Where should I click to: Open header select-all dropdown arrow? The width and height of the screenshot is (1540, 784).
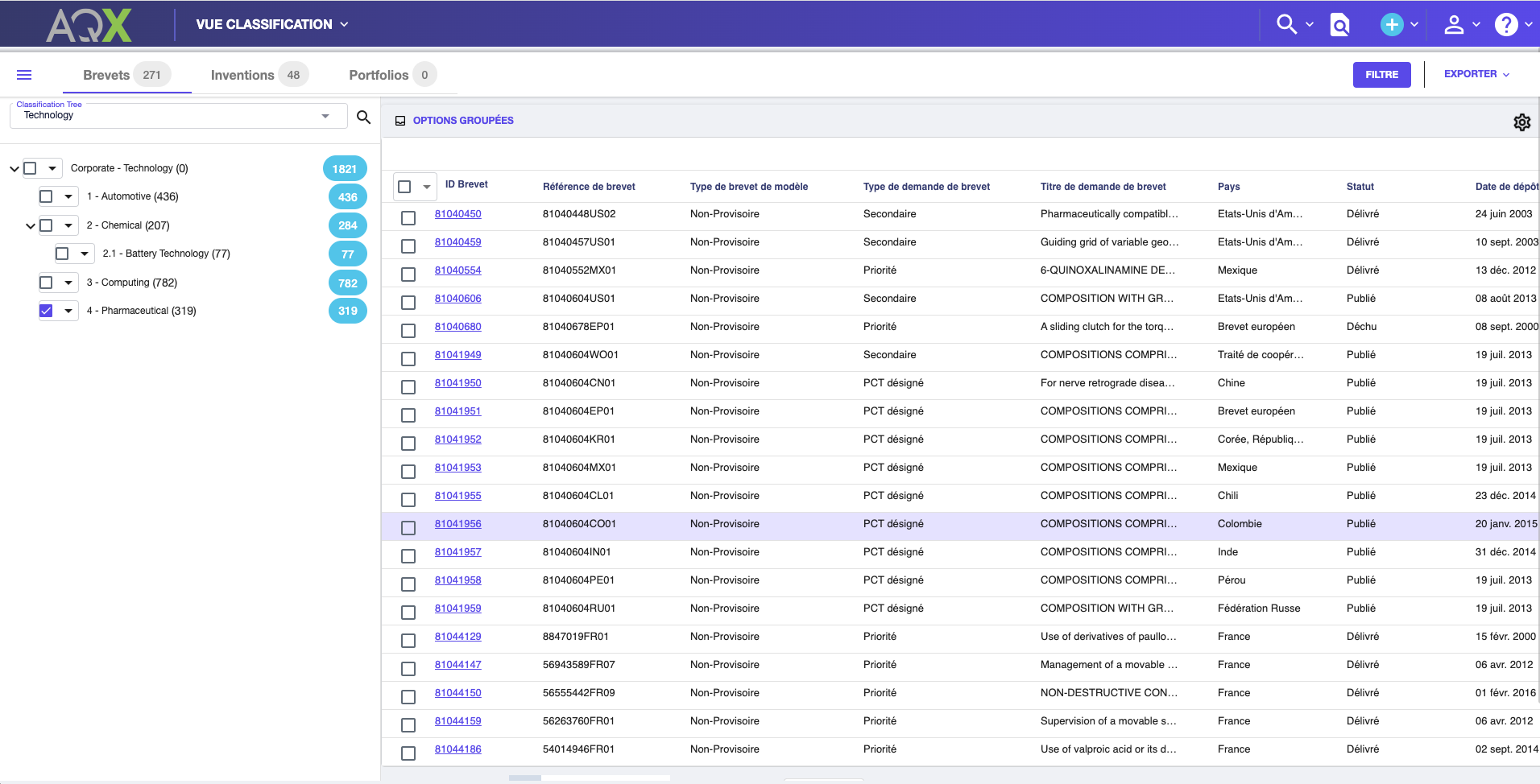(427, 187)
